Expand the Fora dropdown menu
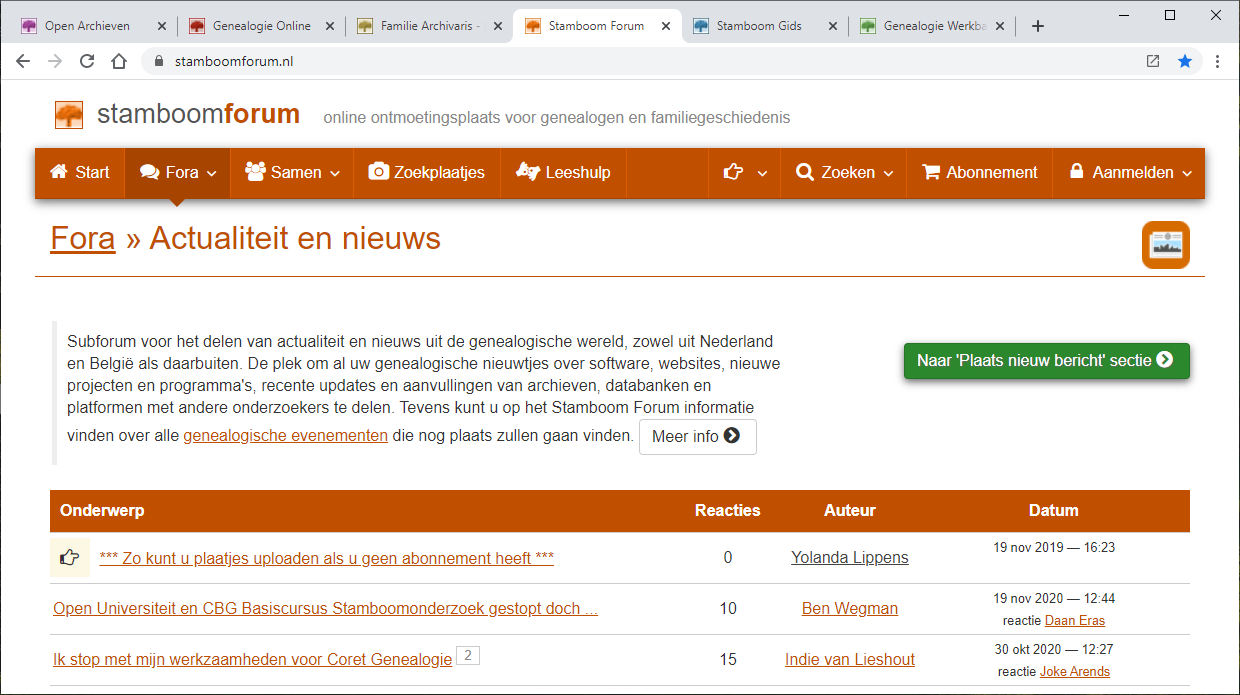Image resolution: width=1240 pixels, height=695 pixels. point(178,172)
